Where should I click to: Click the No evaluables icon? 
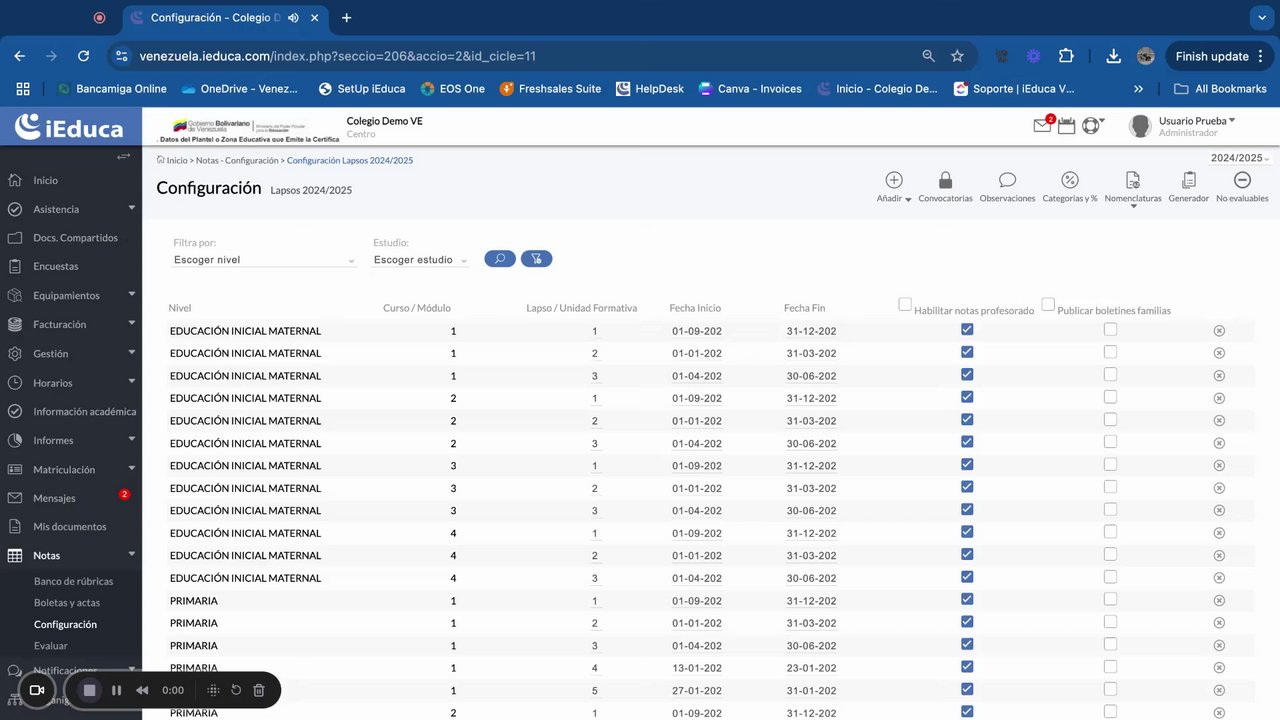tap(1242, 181)
